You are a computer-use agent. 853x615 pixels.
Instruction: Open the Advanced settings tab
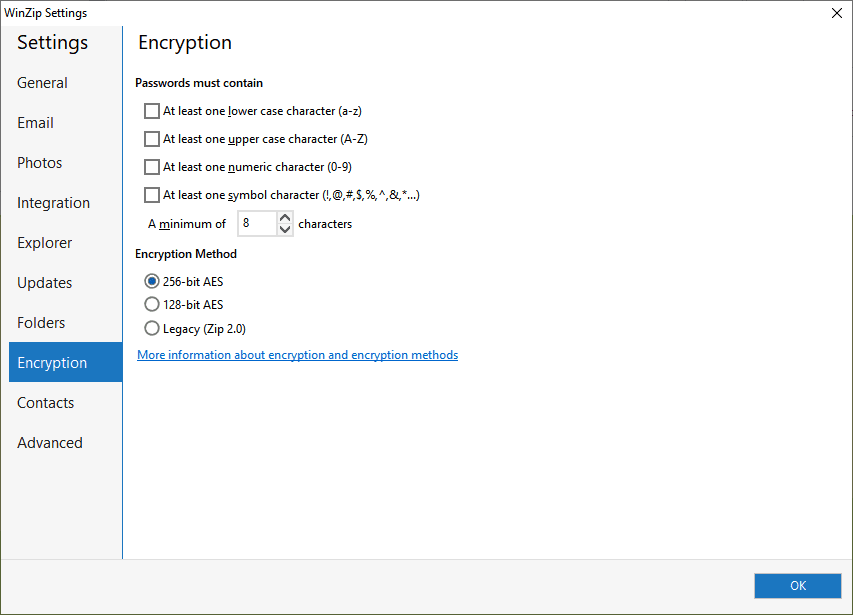pos(50,443)
